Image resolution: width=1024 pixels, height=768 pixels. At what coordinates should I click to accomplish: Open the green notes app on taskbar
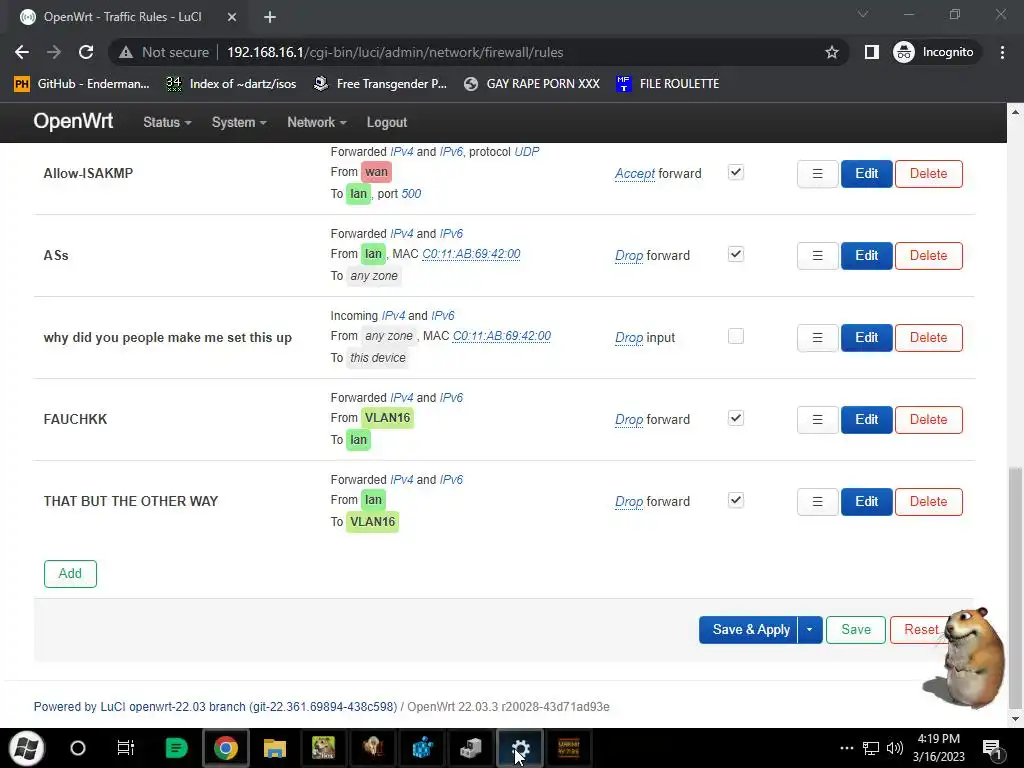click(176, 748)
